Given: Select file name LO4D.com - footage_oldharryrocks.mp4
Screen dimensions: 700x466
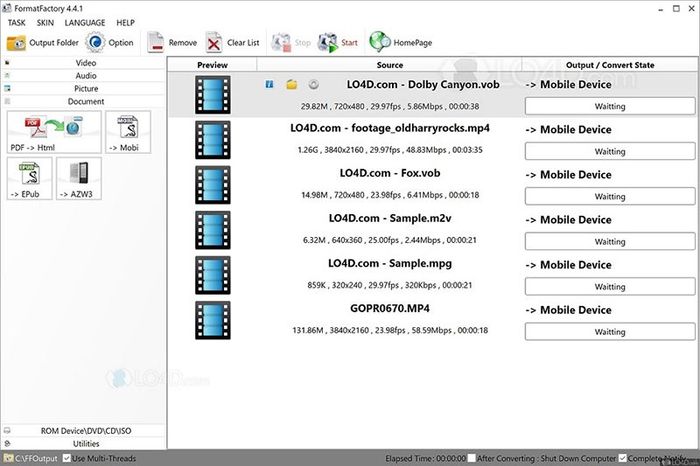Looking at the screenshot, I should pyautogui.click(x=390, y=128).
